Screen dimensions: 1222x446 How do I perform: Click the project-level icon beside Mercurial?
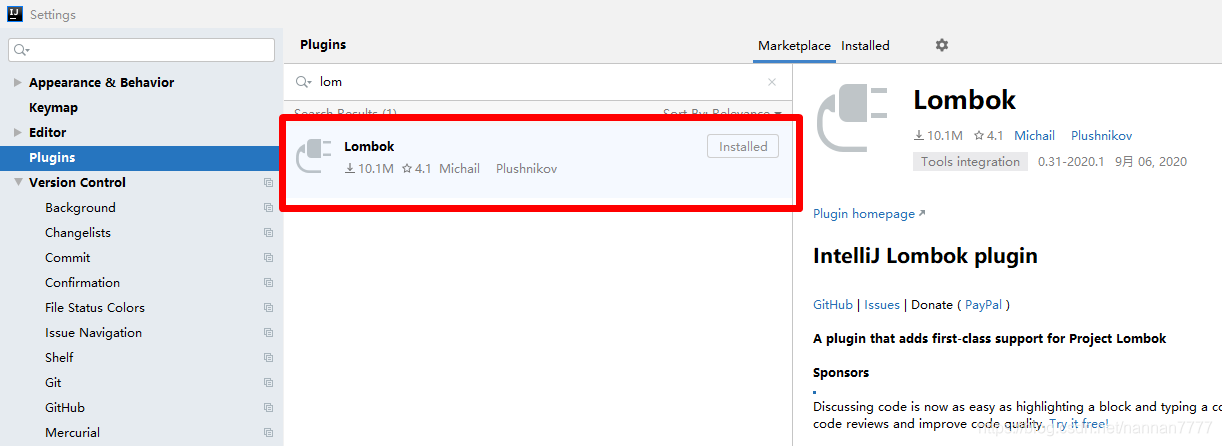point(268,433)
